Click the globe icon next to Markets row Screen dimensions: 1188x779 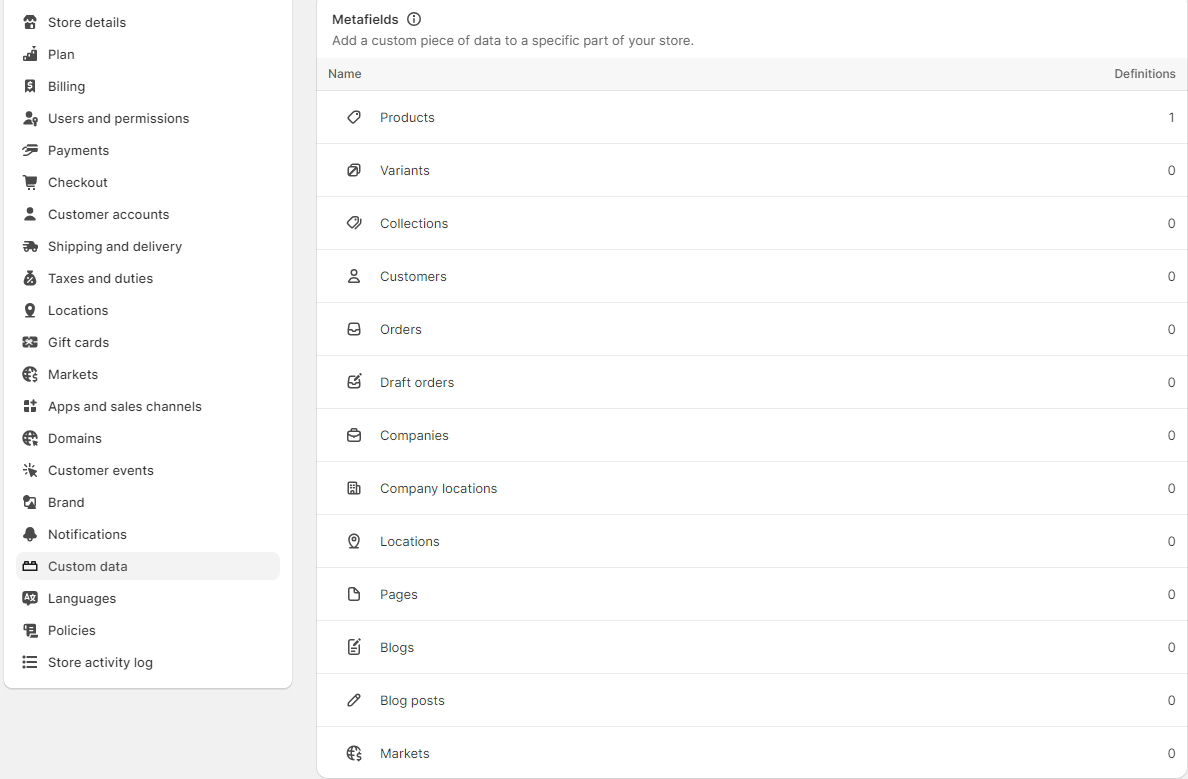pyautogui.click(x=354, y=753)
